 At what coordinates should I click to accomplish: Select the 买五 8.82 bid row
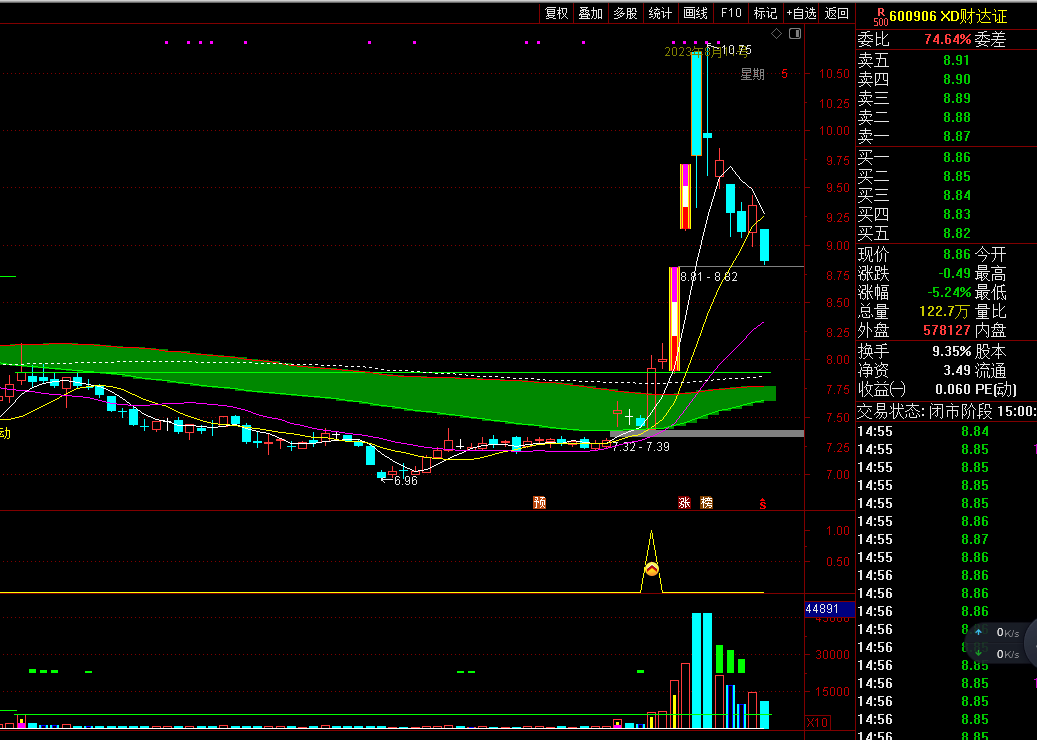click(x=946, y=233)
